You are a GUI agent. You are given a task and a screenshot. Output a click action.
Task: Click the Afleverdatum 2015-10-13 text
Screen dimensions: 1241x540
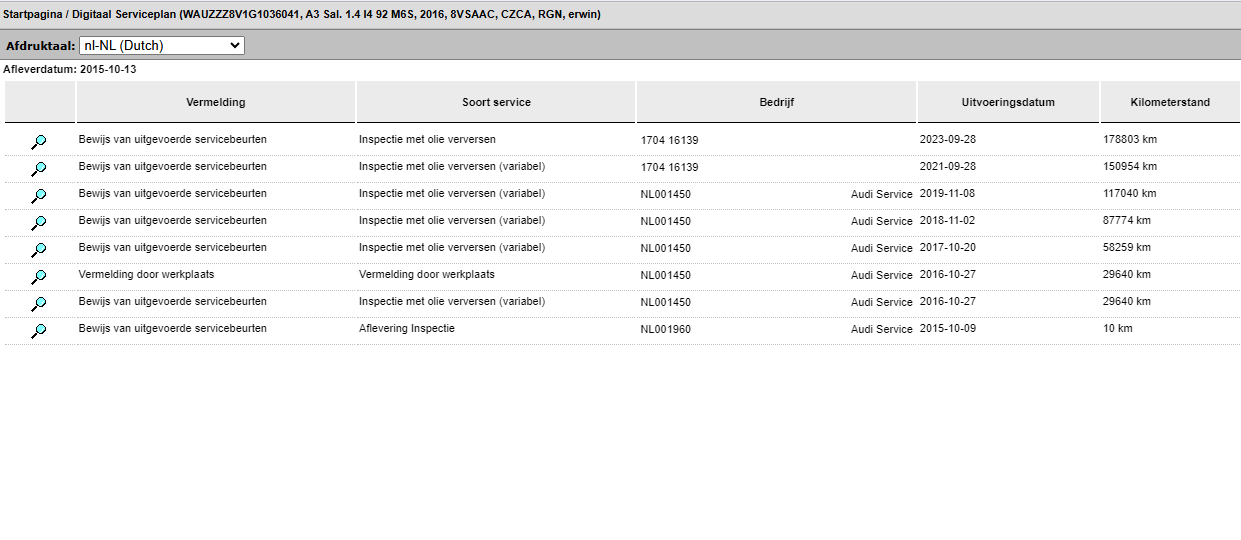tap(70, 70)
